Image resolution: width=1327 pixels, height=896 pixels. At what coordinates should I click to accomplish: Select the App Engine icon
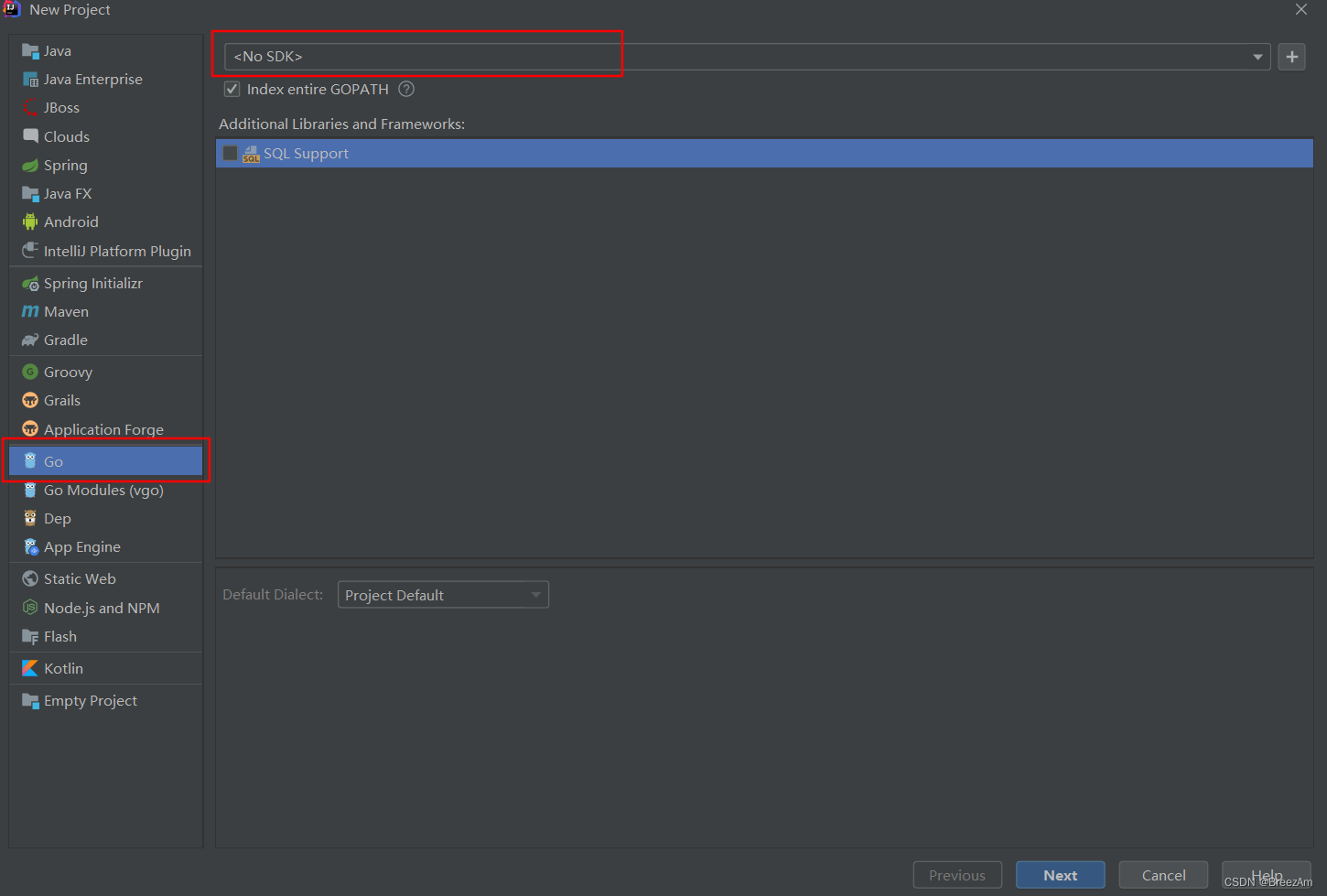[x=30, y=547]
